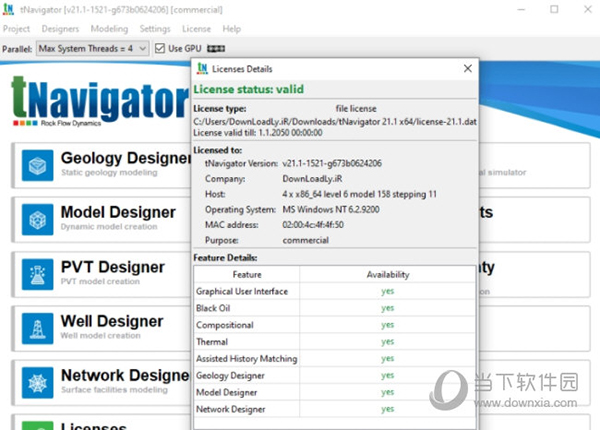Click yes availability for Black Oil
This screenshot has width=600, height=430.
pos(388,308)
